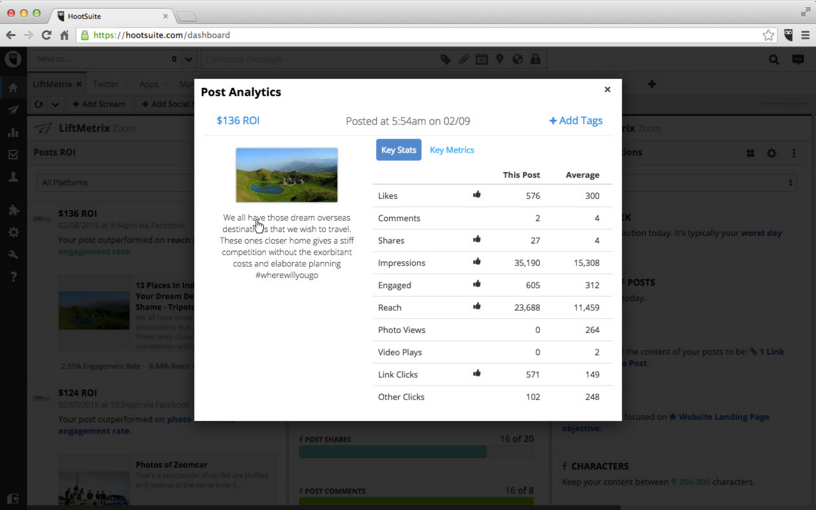816x510 pixels.
Task: Click the HootSuite owl logo in sidebar
Action: coord(13,59)
